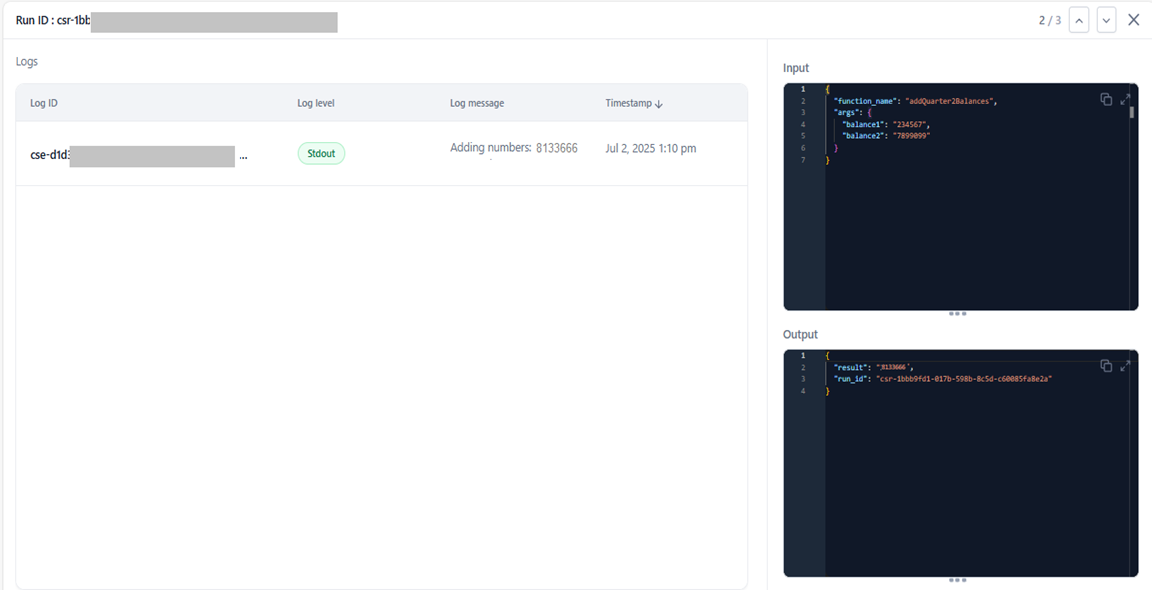Image resolution: width=1152 pixels, height=590 pixels.
Task: Click the Input editor vertical scrollbar
Action: (x=1132, y=112)
